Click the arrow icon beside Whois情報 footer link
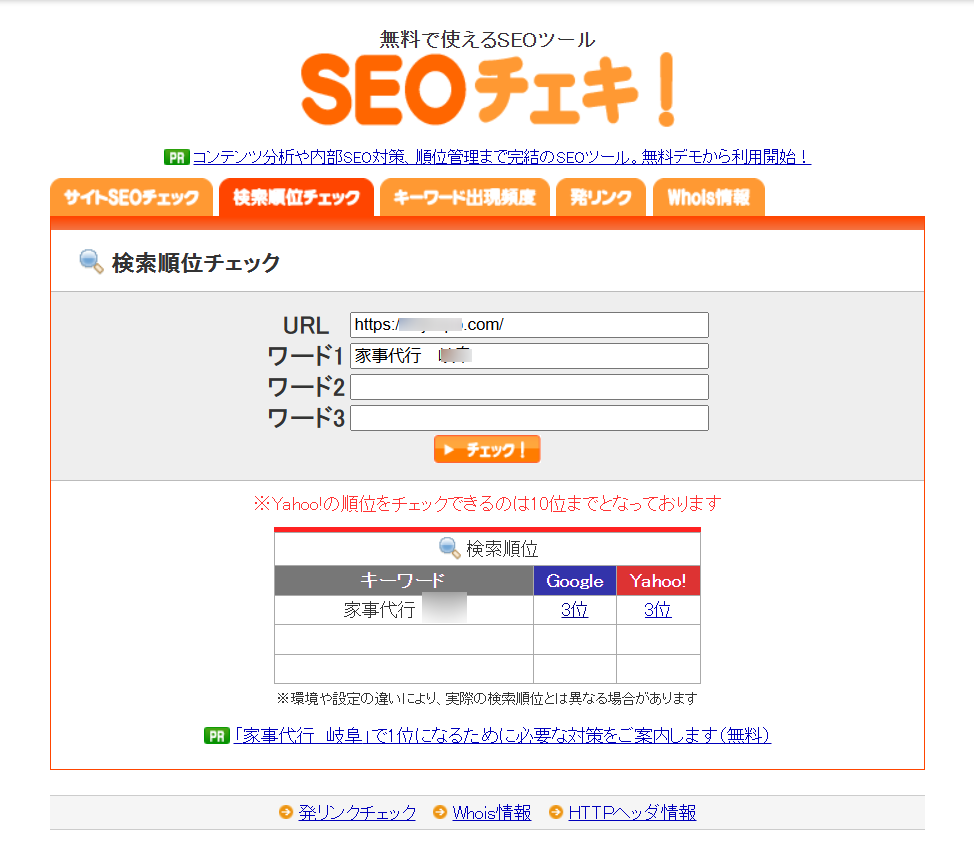The image size is (974, 854). pyautogui.click(x=440, y=812)
